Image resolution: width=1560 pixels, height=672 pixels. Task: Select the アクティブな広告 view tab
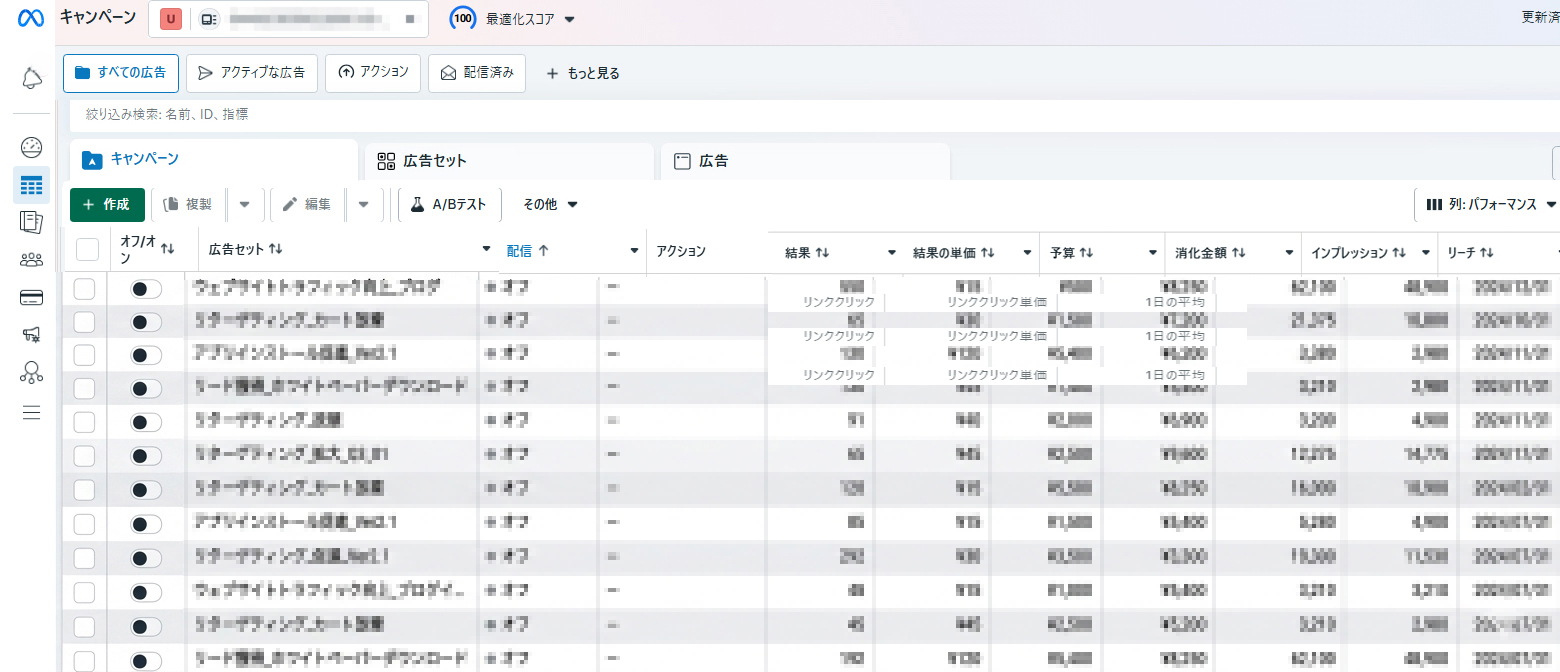[252, 73]
